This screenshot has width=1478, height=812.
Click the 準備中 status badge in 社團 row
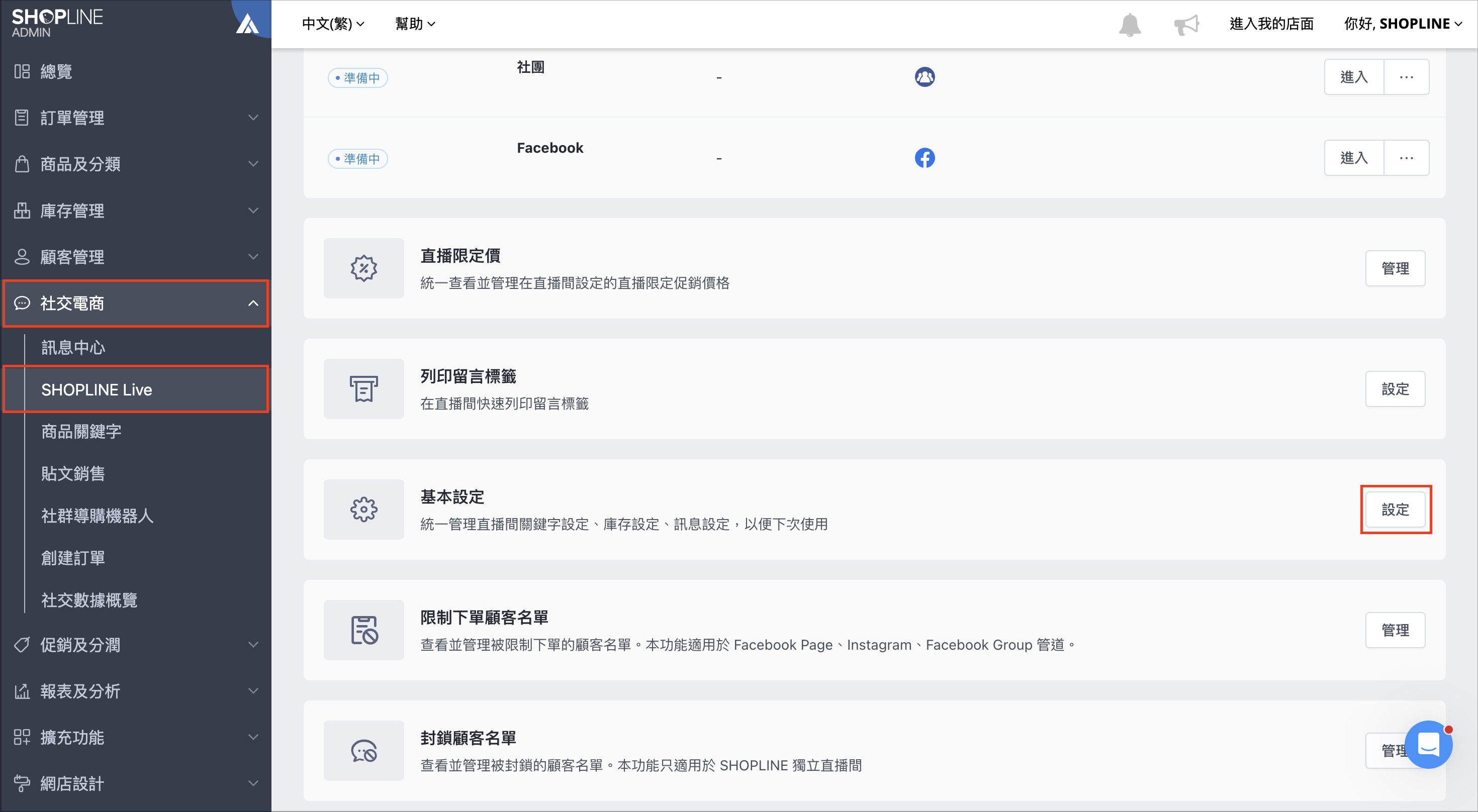357,78
